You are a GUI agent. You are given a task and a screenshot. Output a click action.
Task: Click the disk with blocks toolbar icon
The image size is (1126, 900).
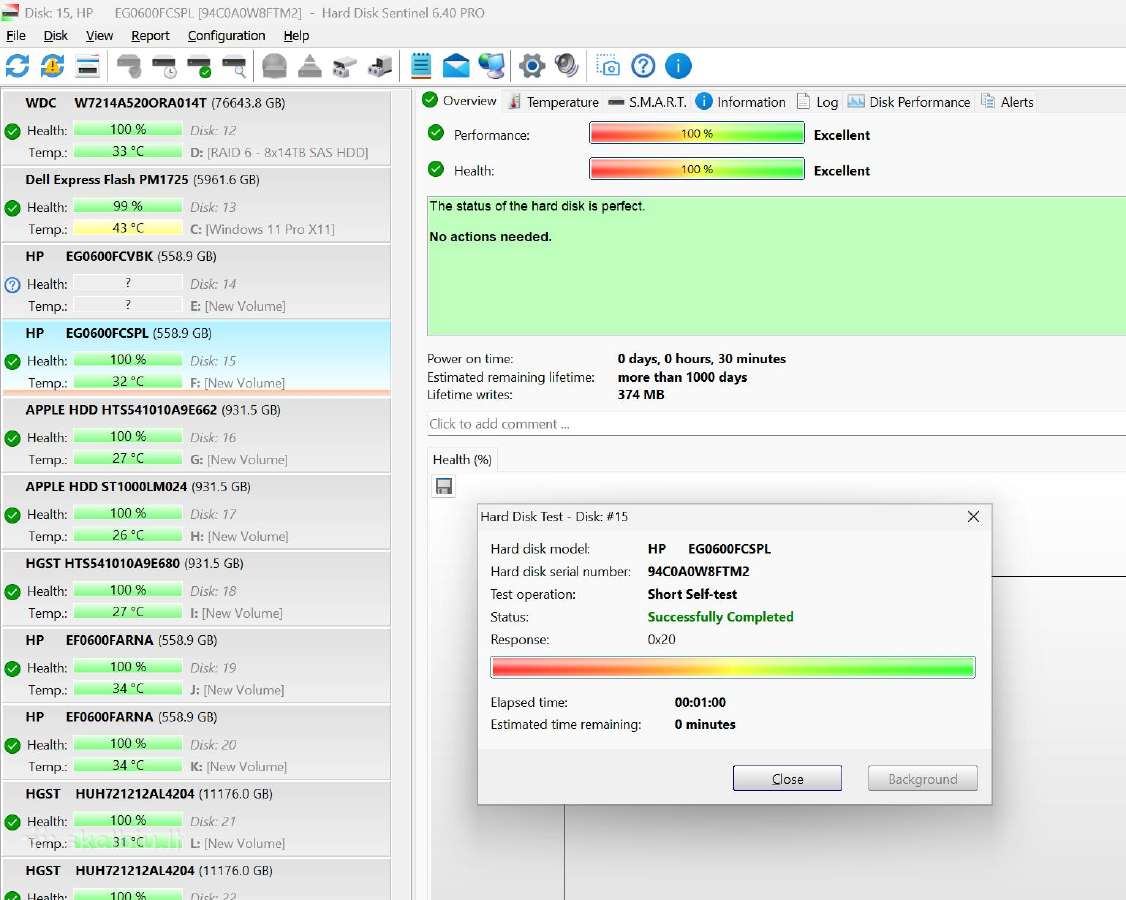click(380, 66)
